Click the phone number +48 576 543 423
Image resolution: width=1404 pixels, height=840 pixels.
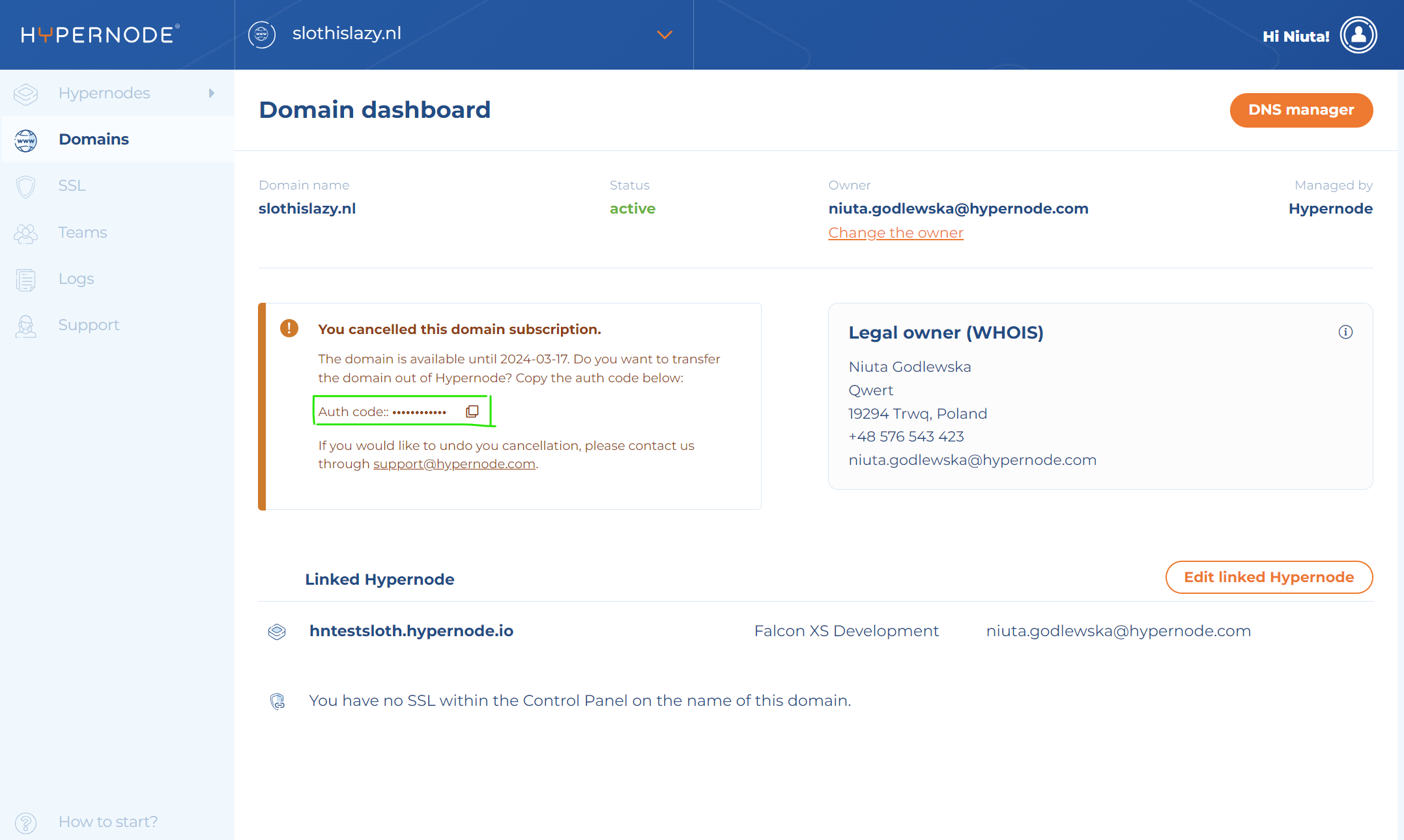[x=906, y=436]
